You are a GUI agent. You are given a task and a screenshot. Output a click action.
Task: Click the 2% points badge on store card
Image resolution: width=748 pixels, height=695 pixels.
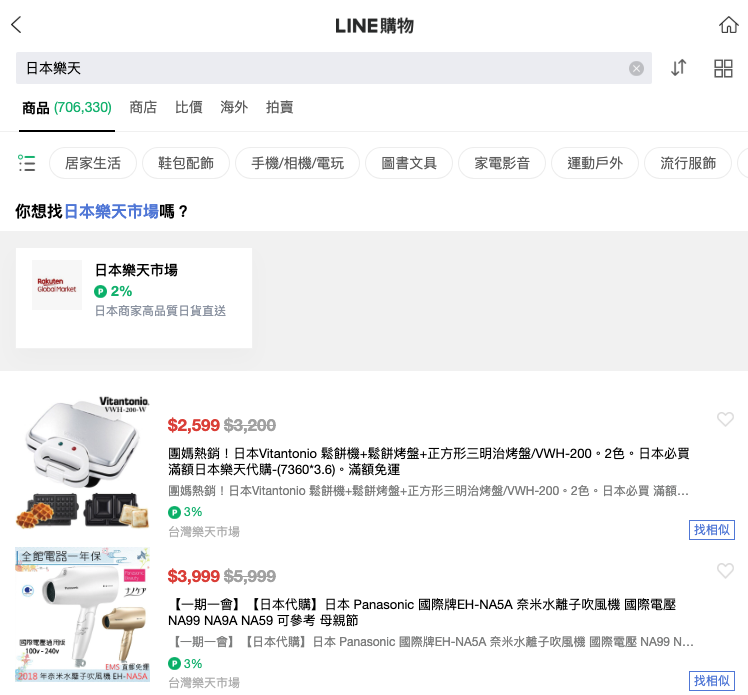[x=113, y=291]
